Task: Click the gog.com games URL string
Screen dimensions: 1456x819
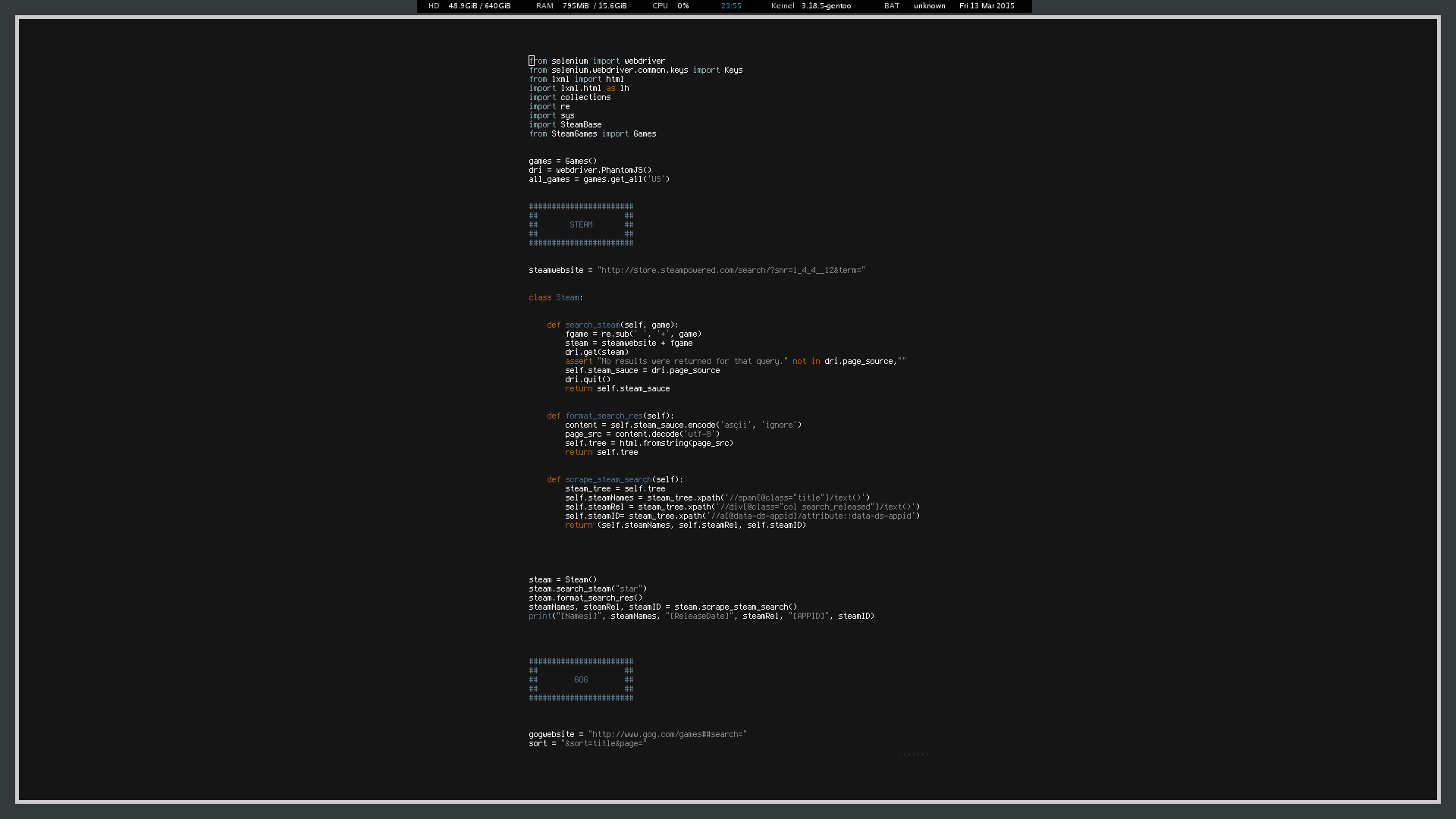Action: pyautogui.click(x=667, y=734)
